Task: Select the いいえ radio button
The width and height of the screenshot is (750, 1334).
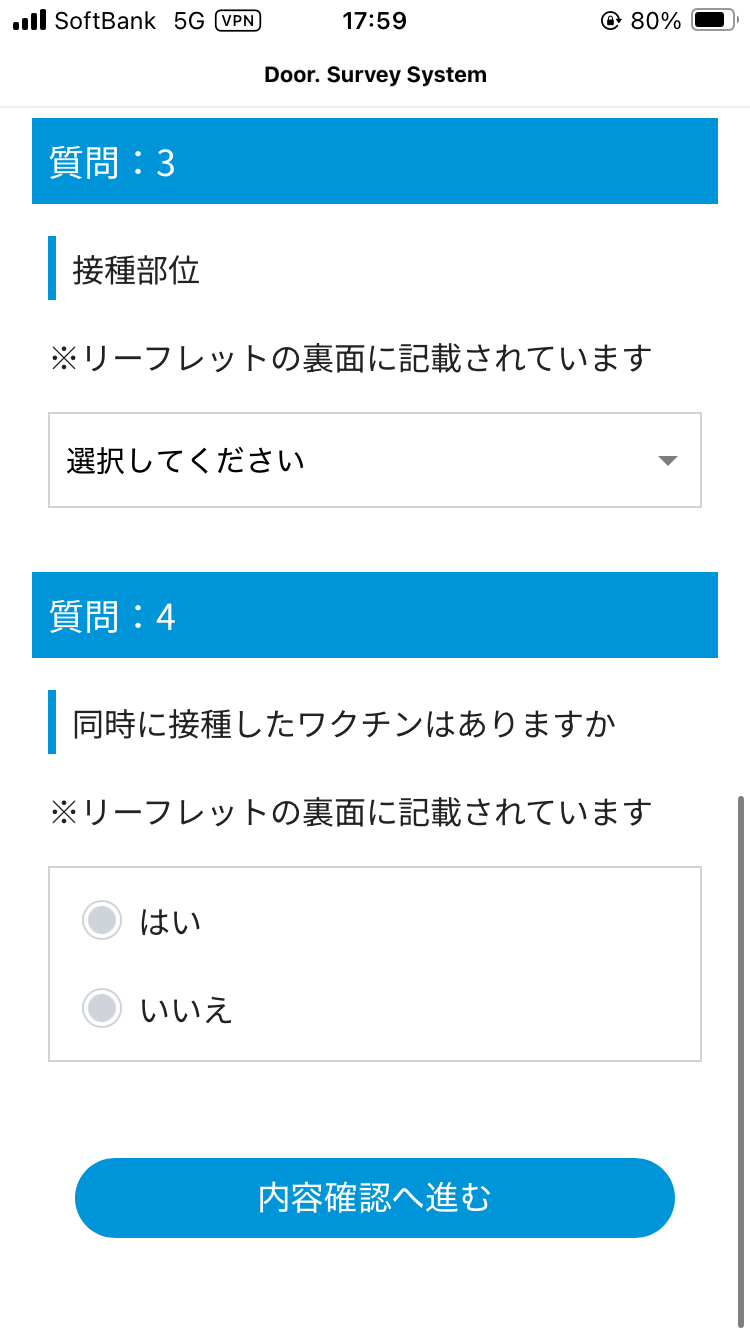Action: [102, 1007]
